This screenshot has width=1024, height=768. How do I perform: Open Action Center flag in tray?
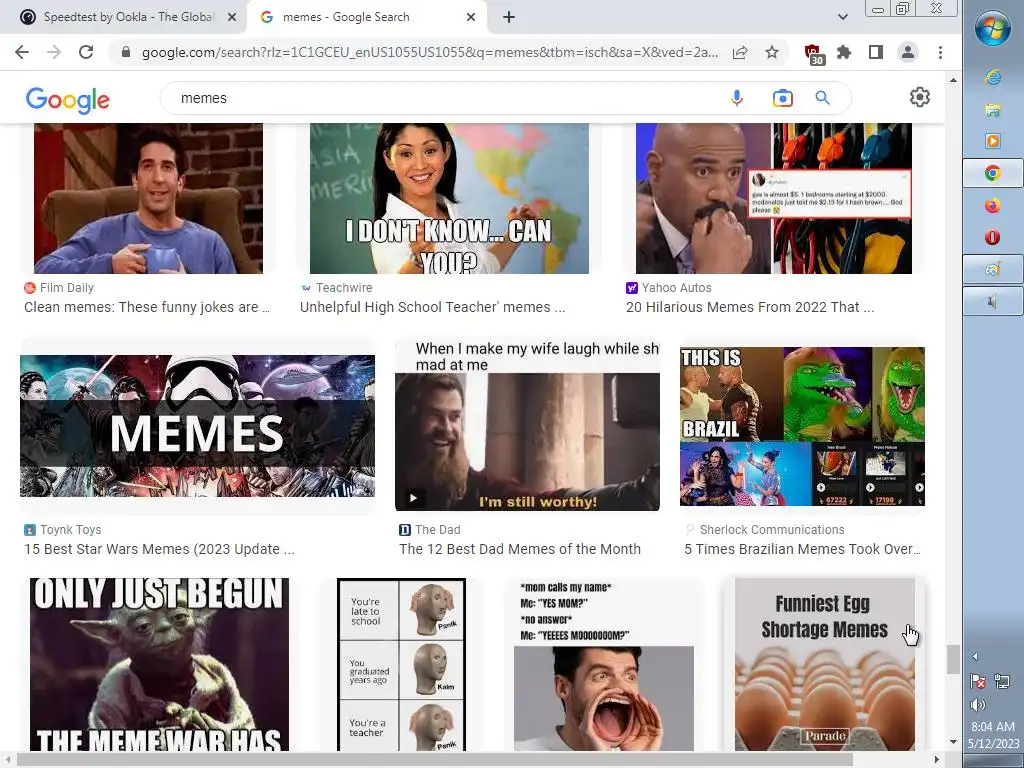(978, 681)
